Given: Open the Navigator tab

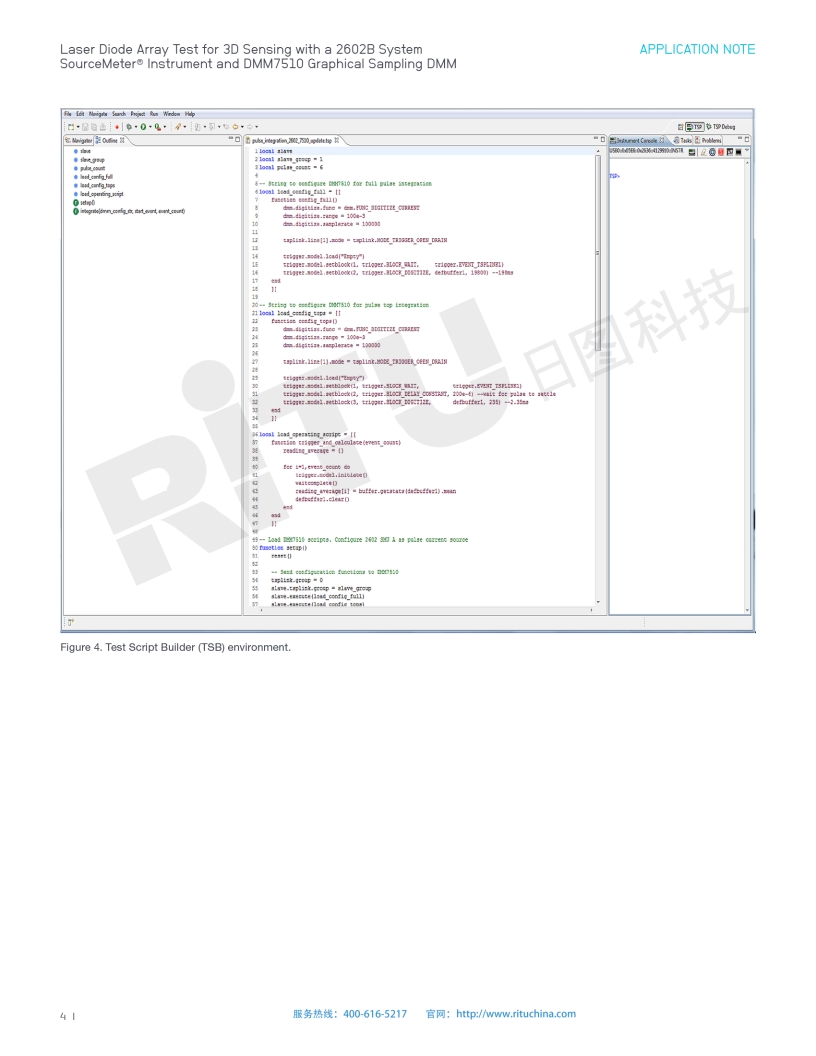Looking at the screenshot, I should coord(77,140).
